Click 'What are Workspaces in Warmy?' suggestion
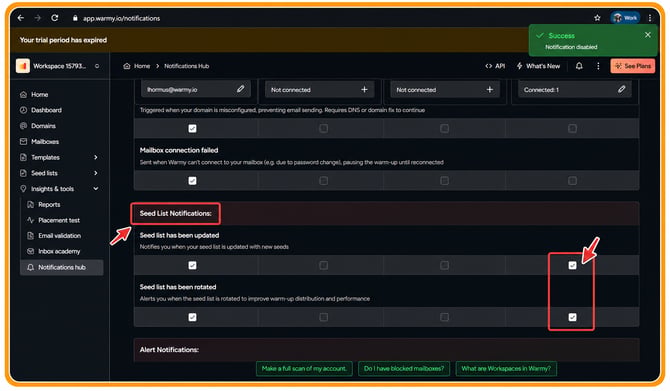 [506, 368]
